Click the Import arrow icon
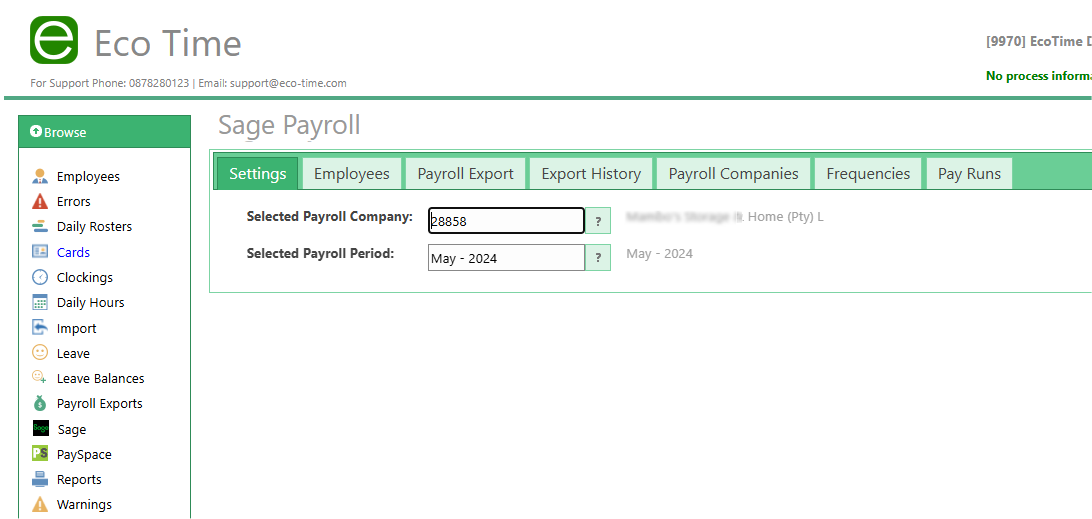Viewport: 1092px width, 519px height. click(x=40, y=327)
